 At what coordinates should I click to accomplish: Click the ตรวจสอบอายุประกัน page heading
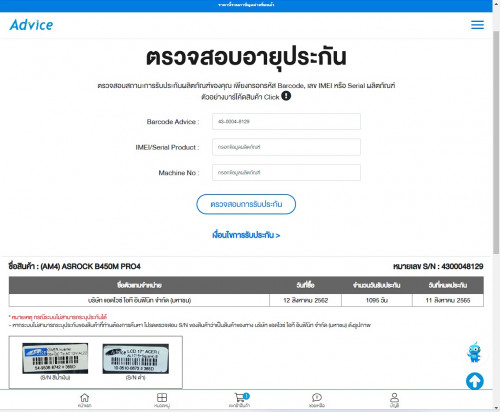point(246,57)
